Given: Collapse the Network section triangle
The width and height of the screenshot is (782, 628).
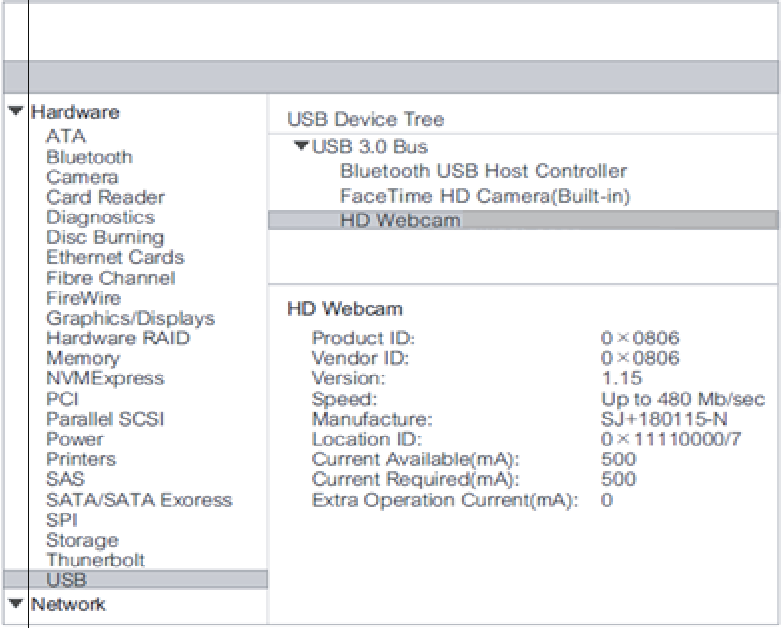Looking at the screenshot, I should click(x=15, y=603).
